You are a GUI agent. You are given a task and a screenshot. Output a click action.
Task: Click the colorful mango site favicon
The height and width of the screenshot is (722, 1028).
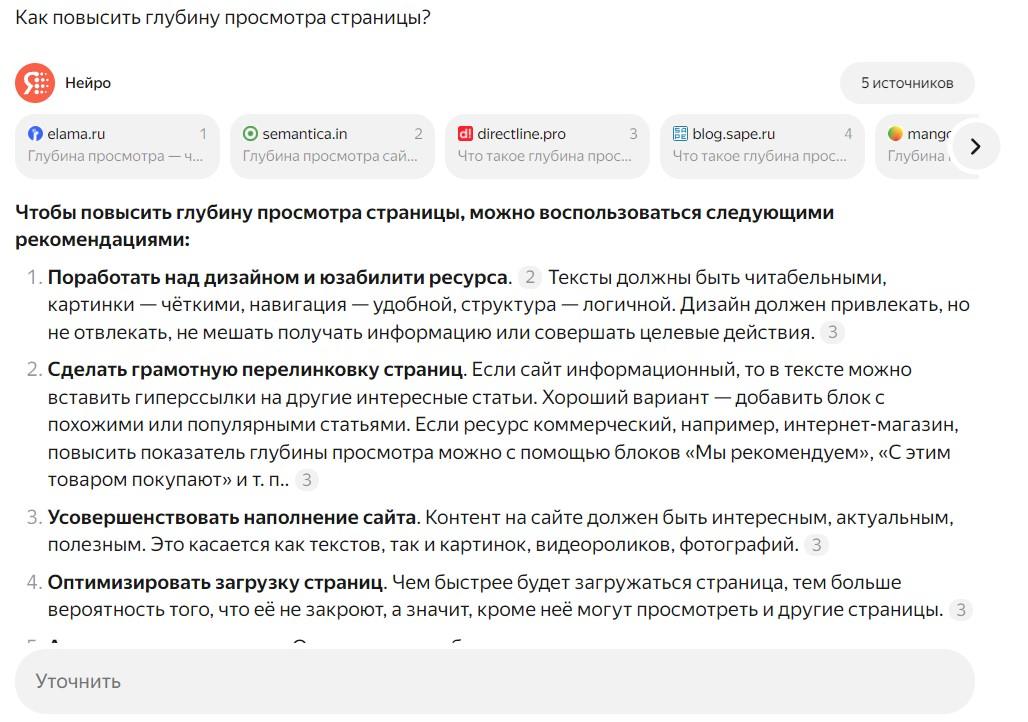click(895, 132)
